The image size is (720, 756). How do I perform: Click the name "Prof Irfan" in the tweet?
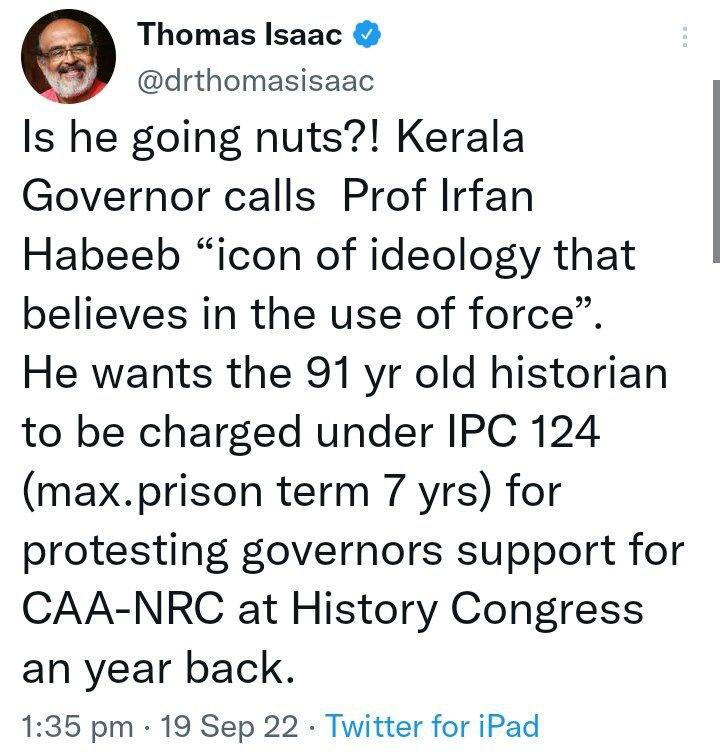(x=439, y=197)
